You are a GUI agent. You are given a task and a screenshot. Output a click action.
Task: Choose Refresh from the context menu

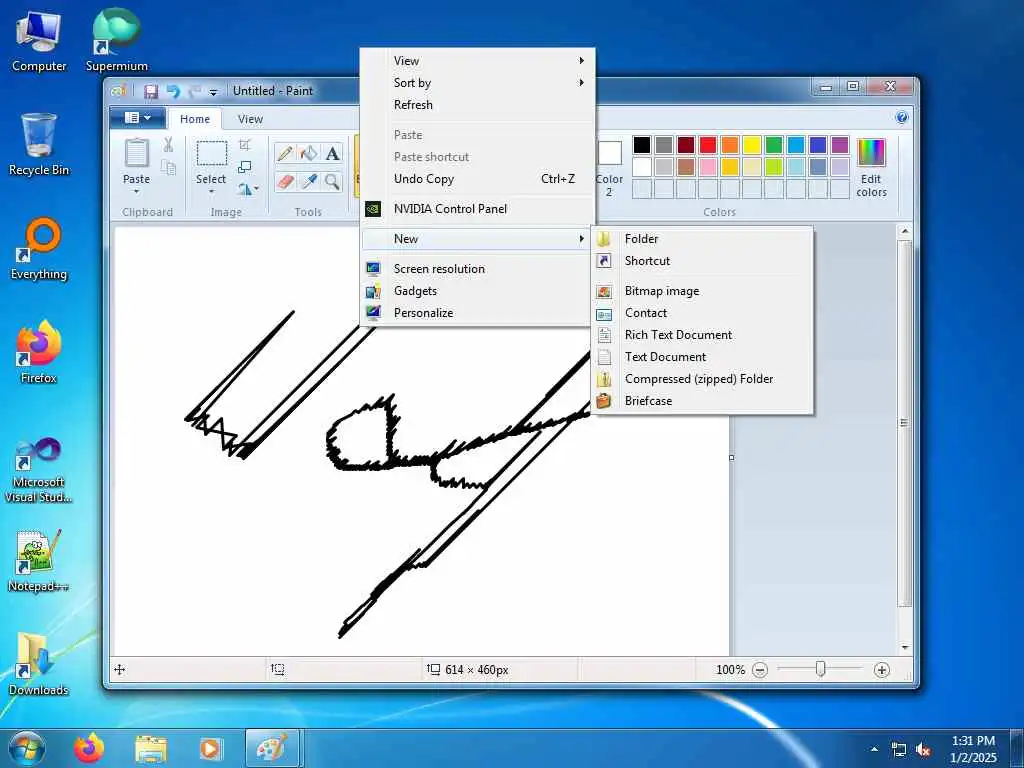click(x=478, y=104)
